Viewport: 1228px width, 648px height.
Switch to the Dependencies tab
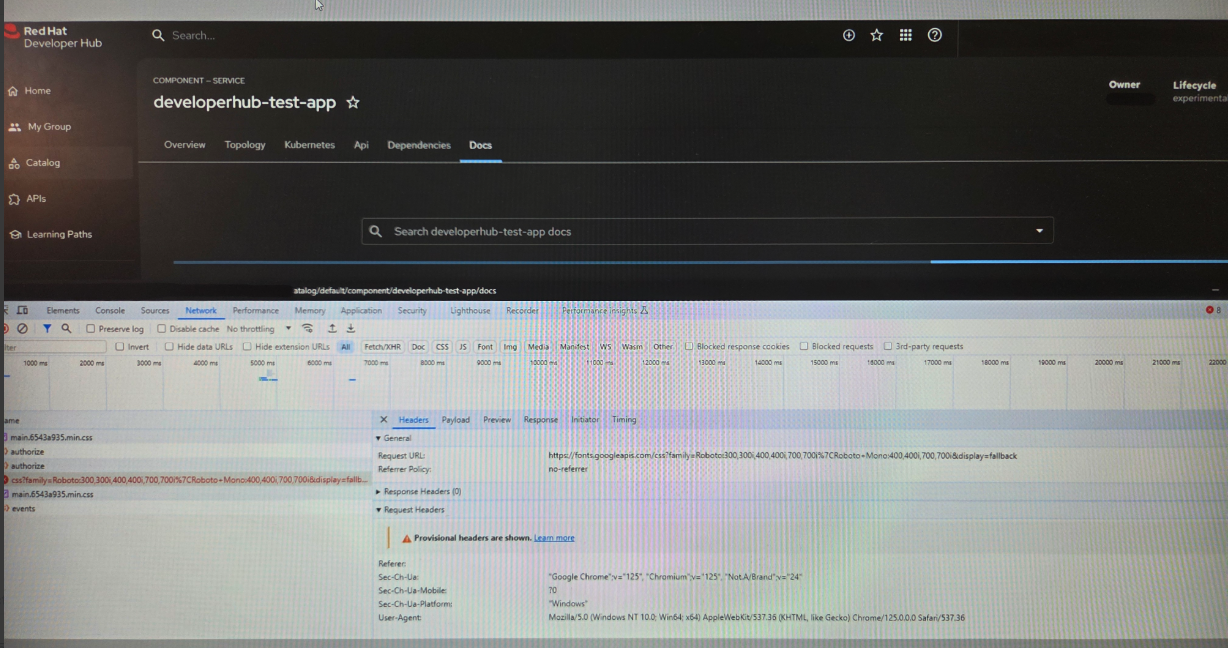[419, 145]
